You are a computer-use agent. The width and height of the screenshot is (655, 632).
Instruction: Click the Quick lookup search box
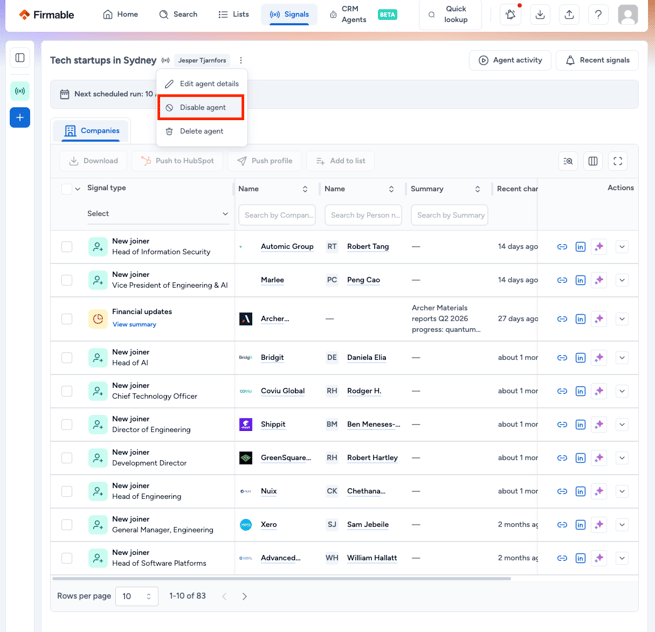[450, 15]
